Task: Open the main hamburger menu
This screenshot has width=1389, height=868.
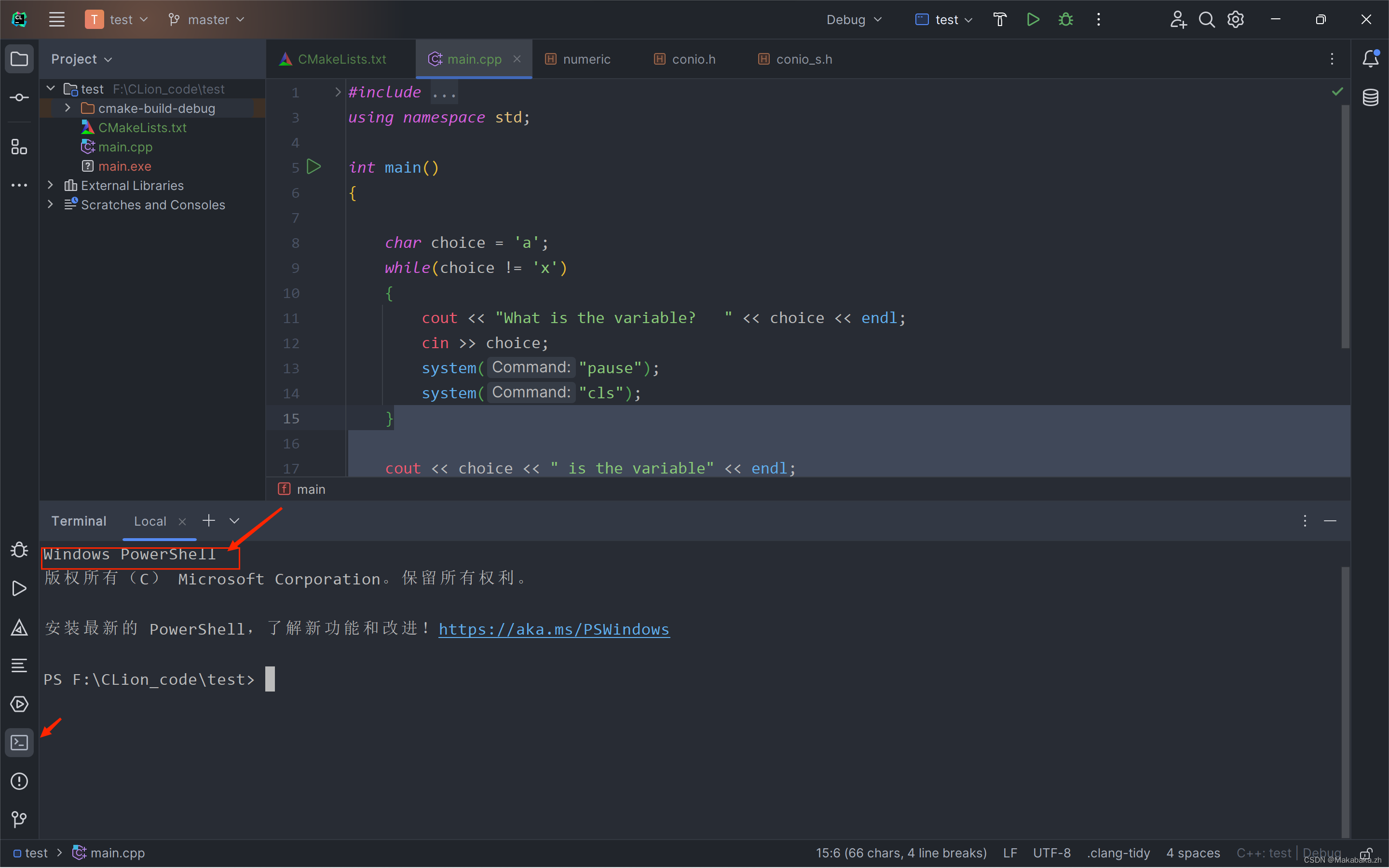Action: 56,19
